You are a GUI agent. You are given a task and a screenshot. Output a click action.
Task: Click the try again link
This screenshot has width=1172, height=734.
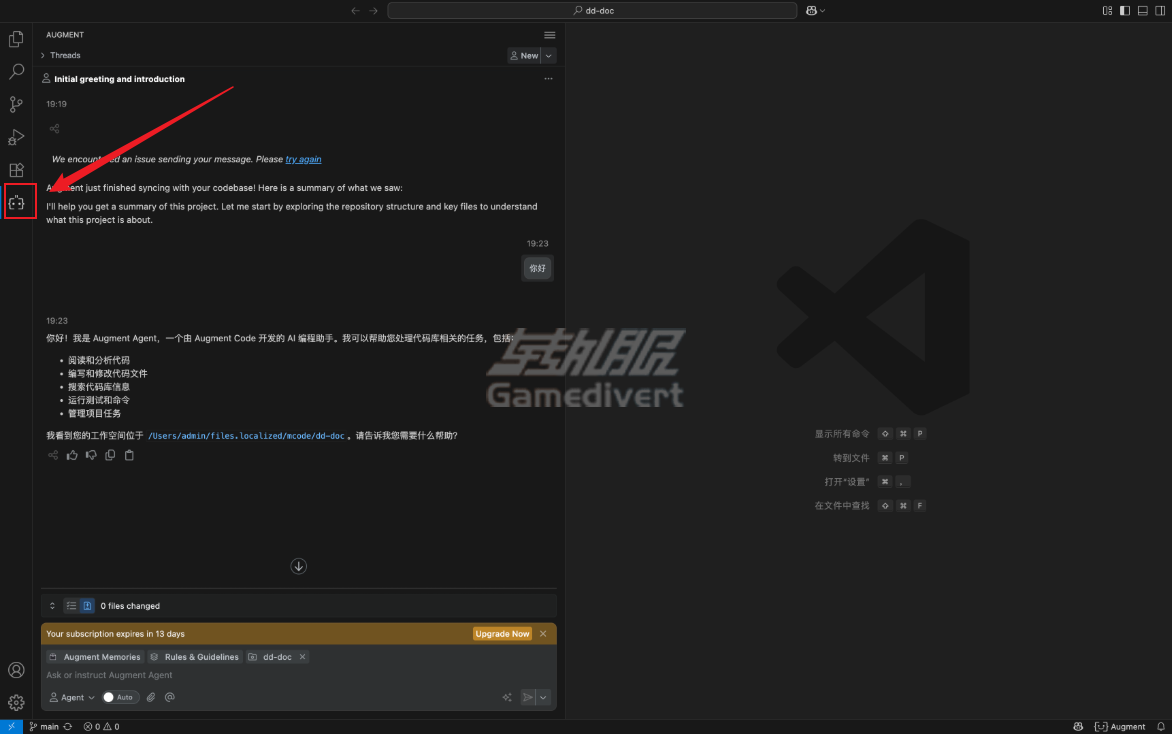click(303, 158)
